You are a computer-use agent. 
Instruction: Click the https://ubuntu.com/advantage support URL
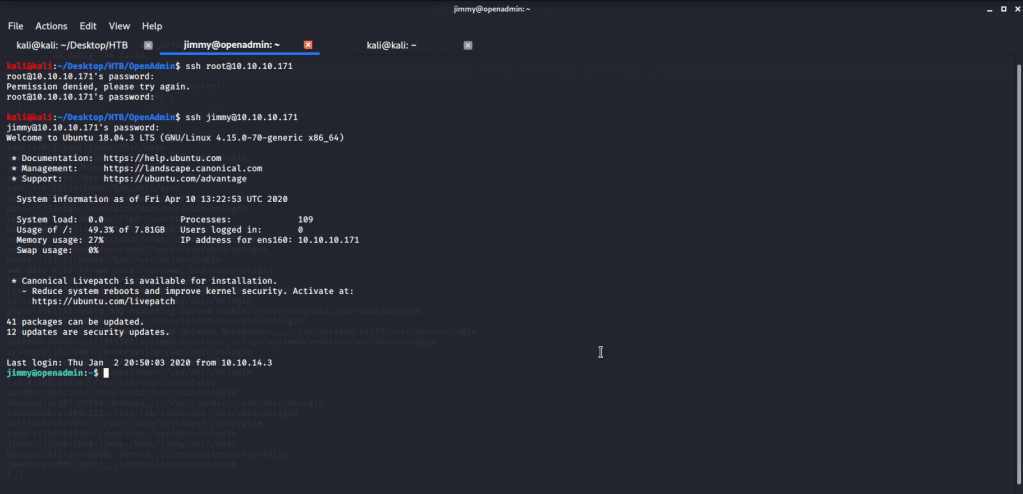(174, 179)
